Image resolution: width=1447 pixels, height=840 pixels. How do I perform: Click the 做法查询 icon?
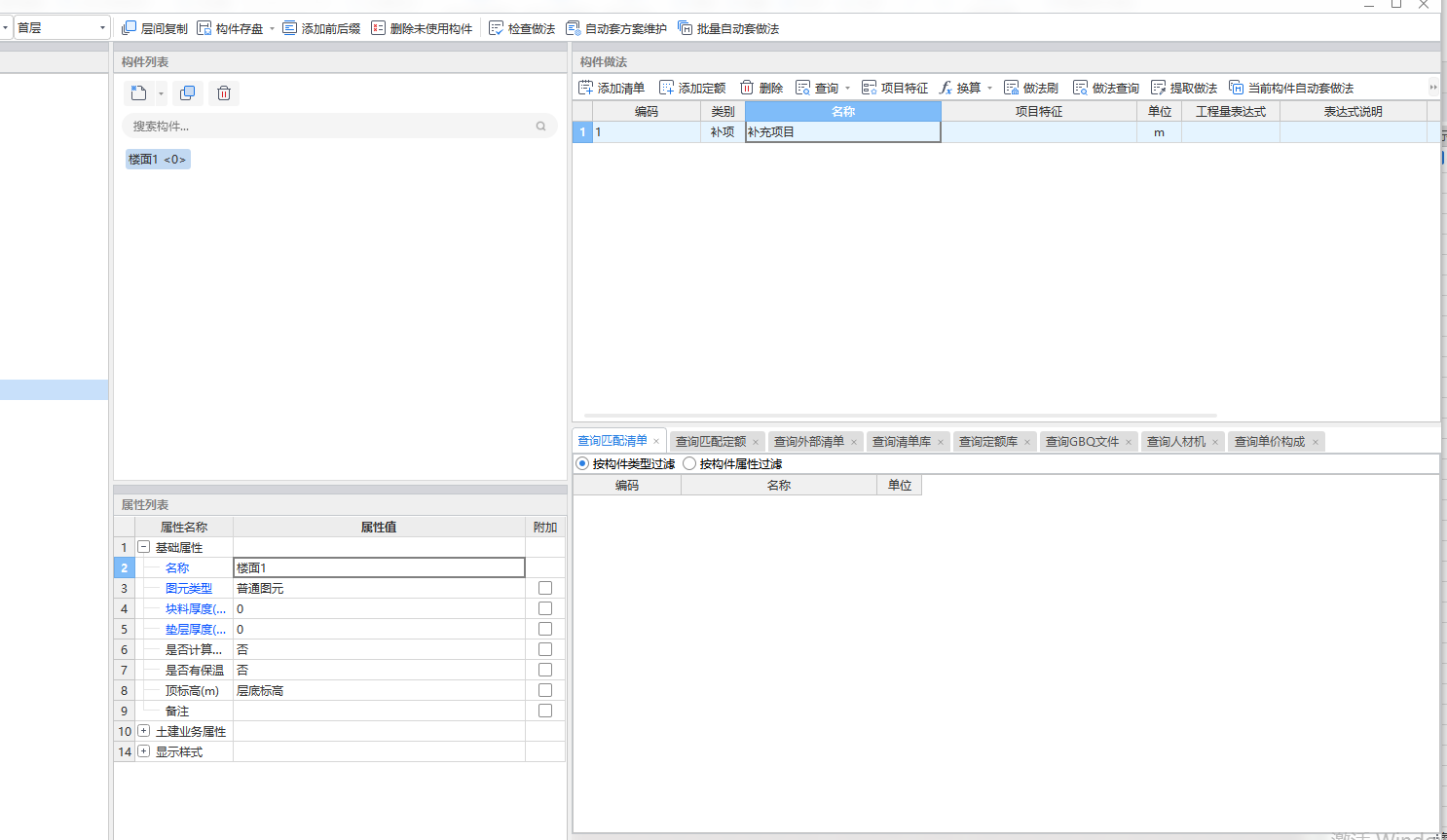(1081, 88)
